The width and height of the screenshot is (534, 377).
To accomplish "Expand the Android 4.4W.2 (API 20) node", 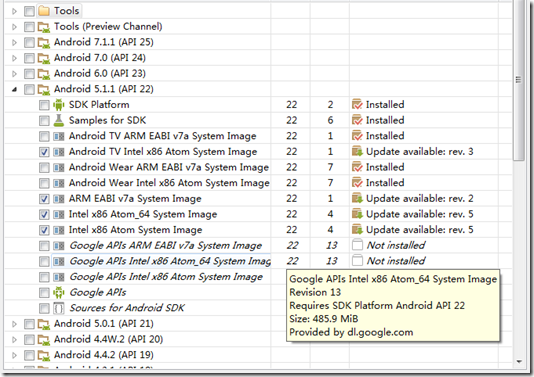I will [x=14, y=340].
